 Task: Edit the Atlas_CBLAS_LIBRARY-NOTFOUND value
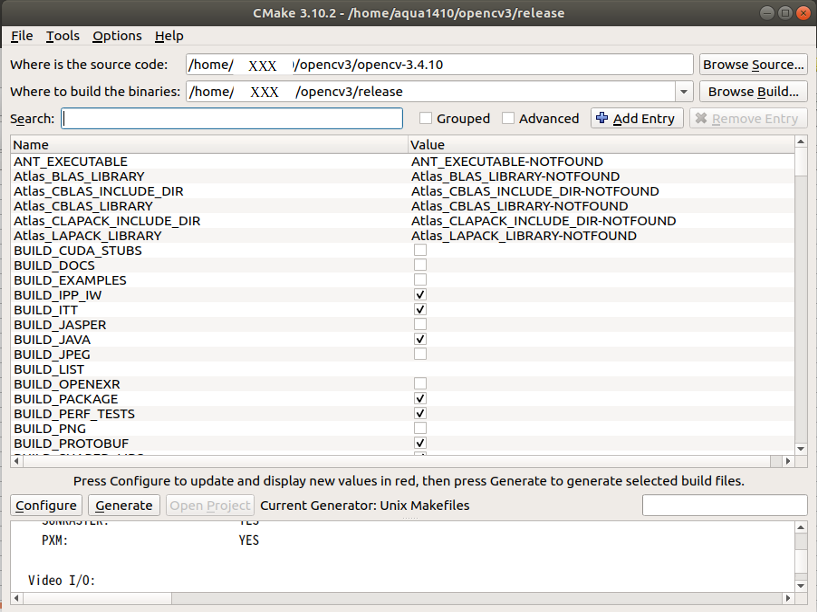click(x=519, y=206)
